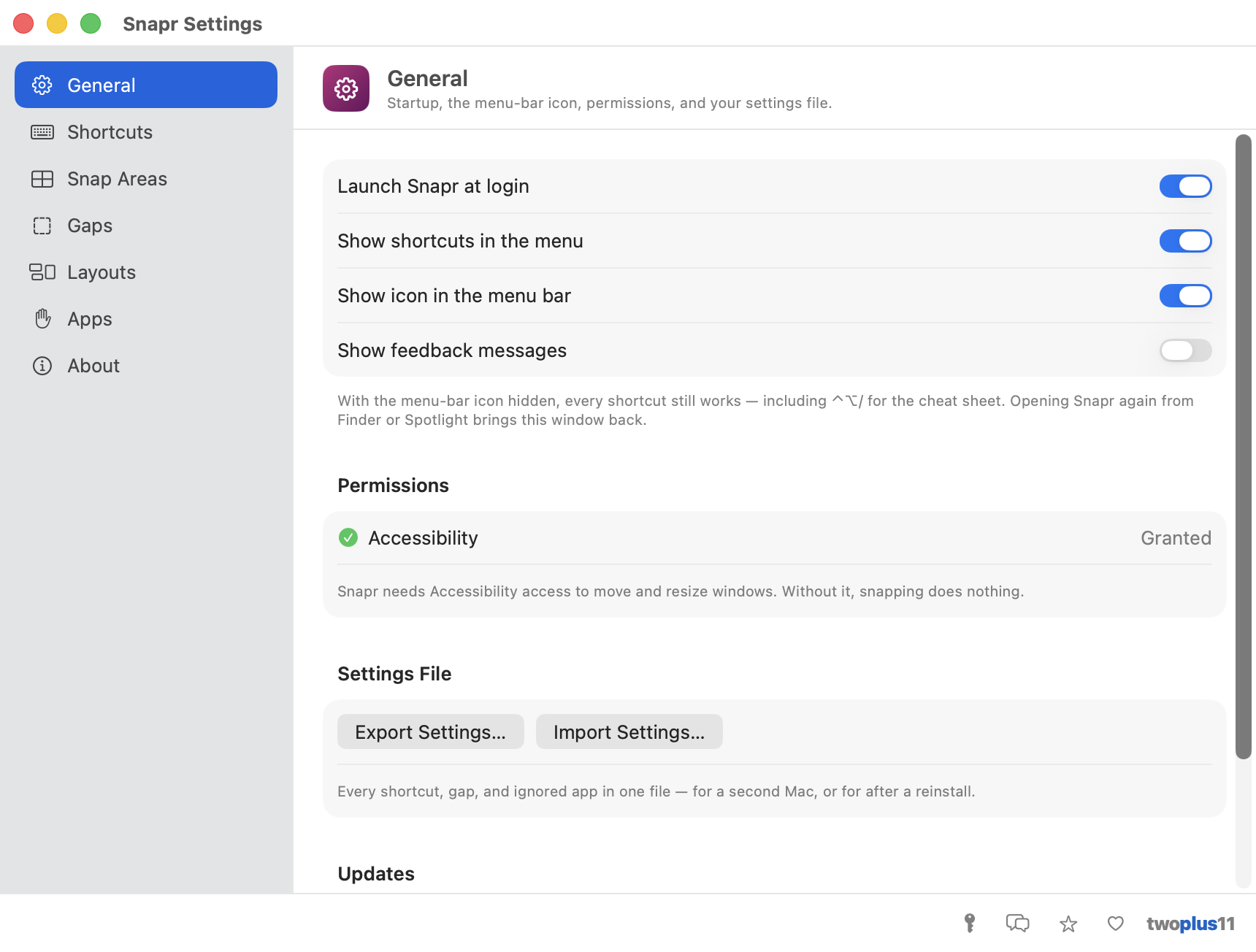Open the Apps section

pyautogui.click(x=146, y=319)
